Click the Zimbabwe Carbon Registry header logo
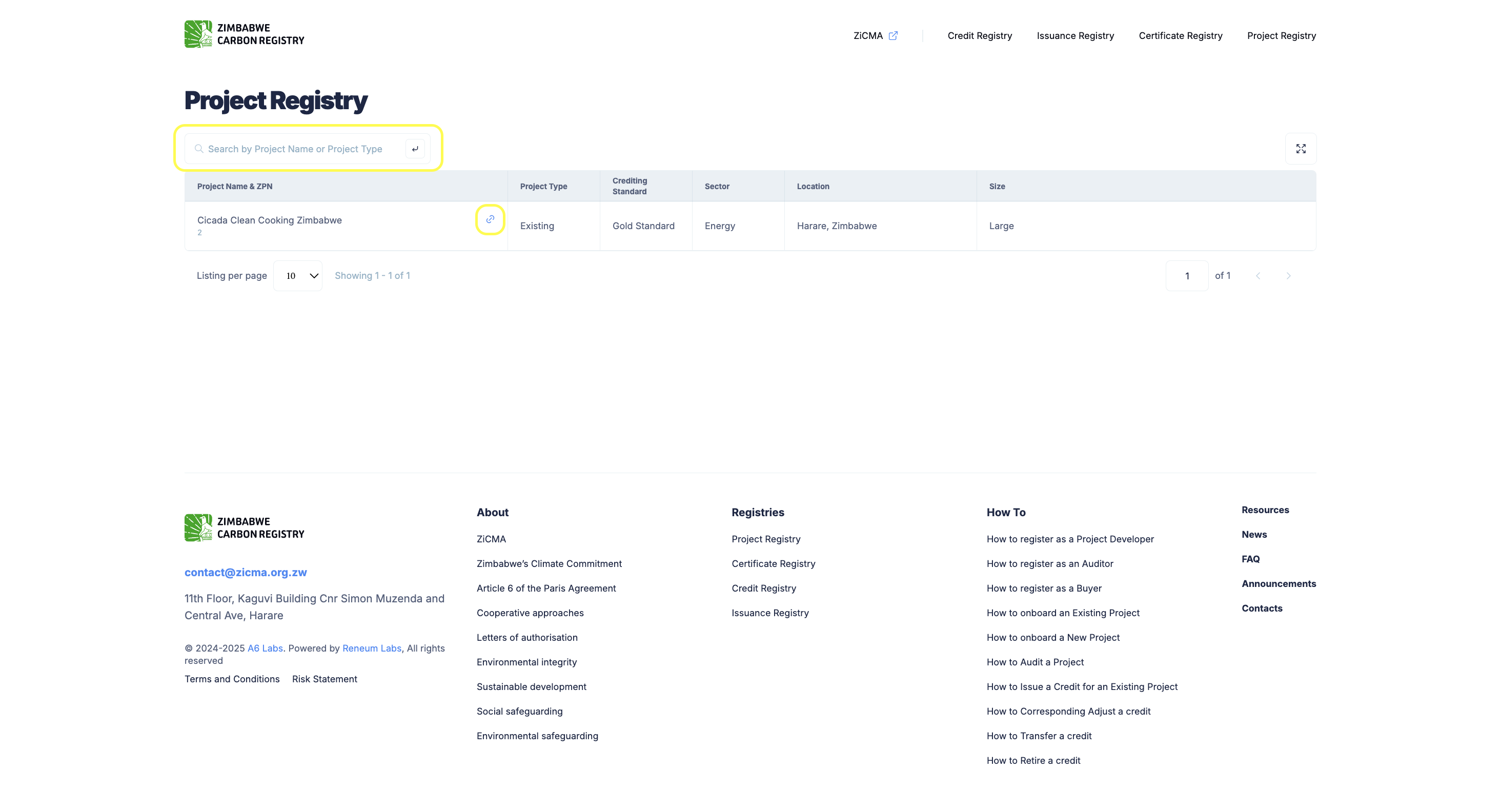The image size is (1501, 812). tap(244, 34)
